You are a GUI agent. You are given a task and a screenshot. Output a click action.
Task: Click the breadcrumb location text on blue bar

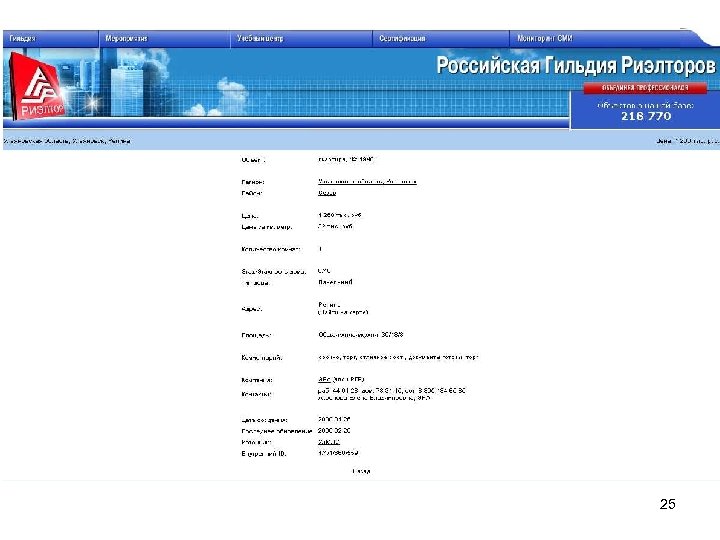click(67, 141)
